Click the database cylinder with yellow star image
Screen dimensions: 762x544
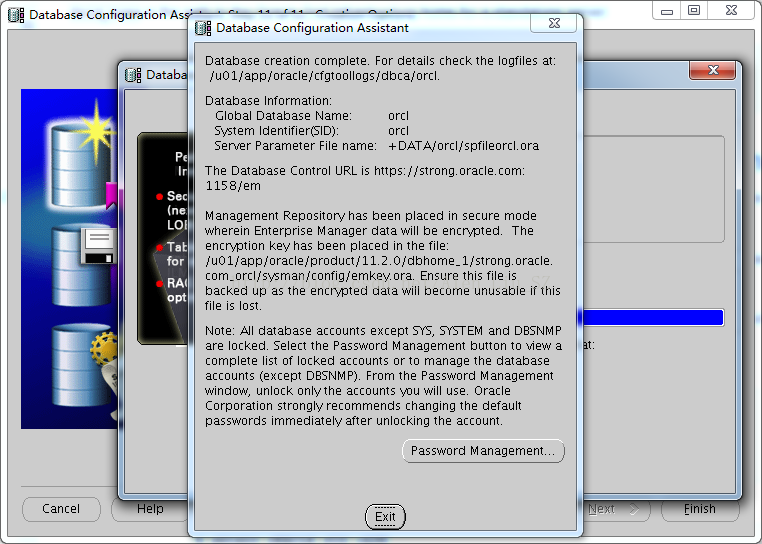tap(82, 156)
